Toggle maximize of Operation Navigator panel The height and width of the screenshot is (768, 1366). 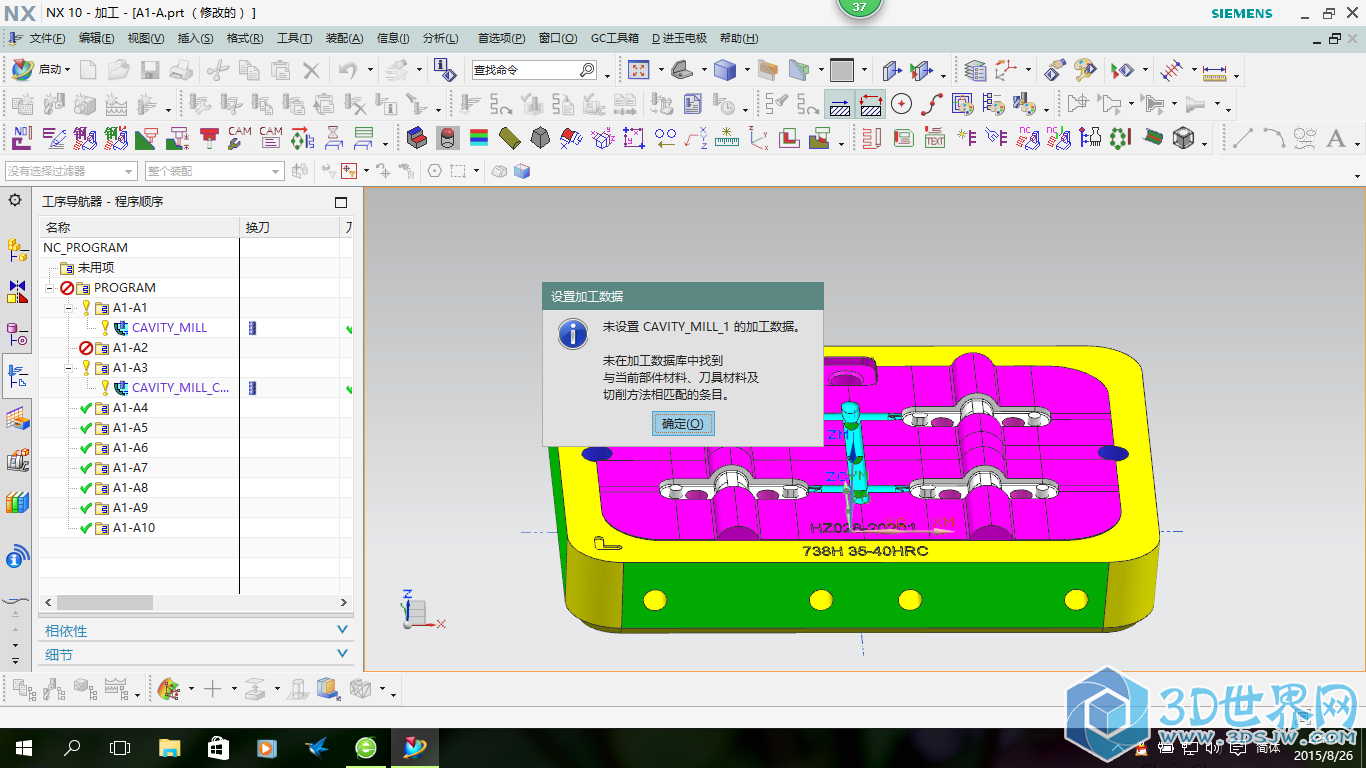[341, 202]
